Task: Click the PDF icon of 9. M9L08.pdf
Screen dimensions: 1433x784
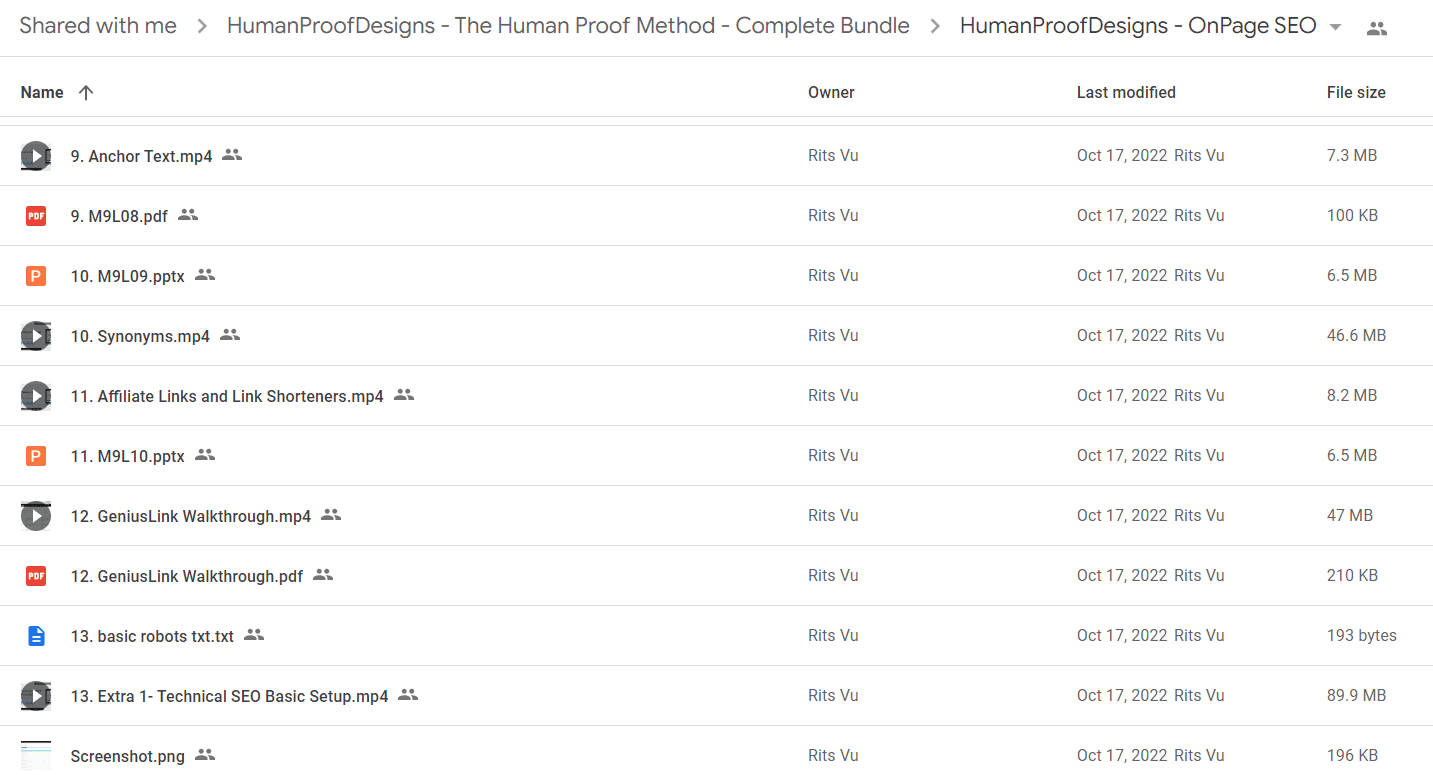Action: pyautogui.click(x=36, y=216)
